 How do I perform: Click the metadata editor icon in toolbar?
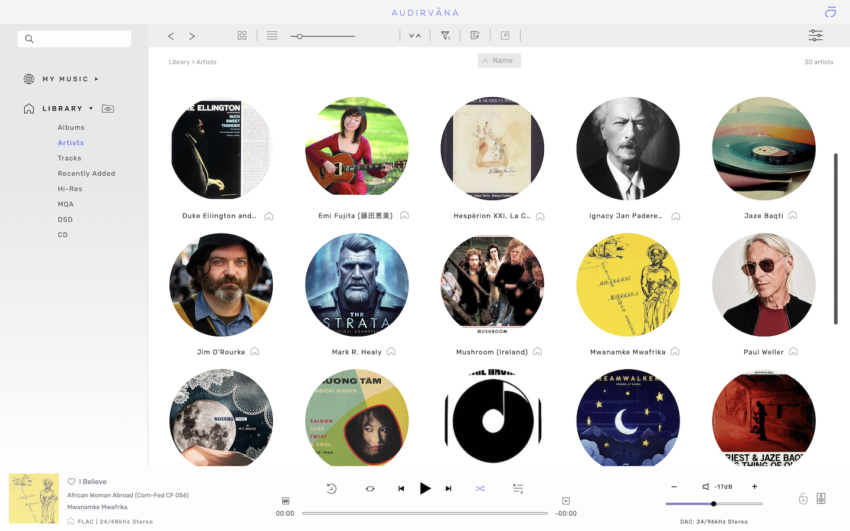[475, 35]
